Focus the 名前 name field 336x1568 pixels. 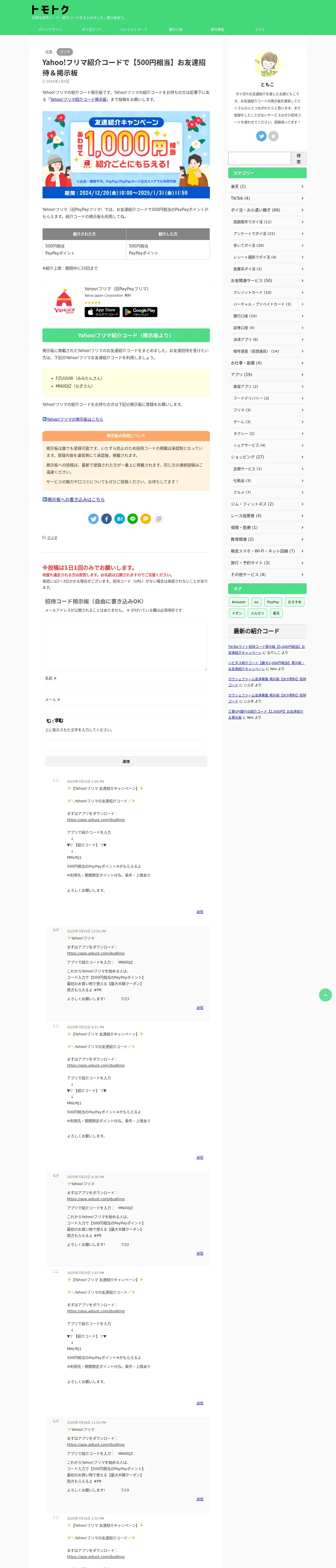126,687
